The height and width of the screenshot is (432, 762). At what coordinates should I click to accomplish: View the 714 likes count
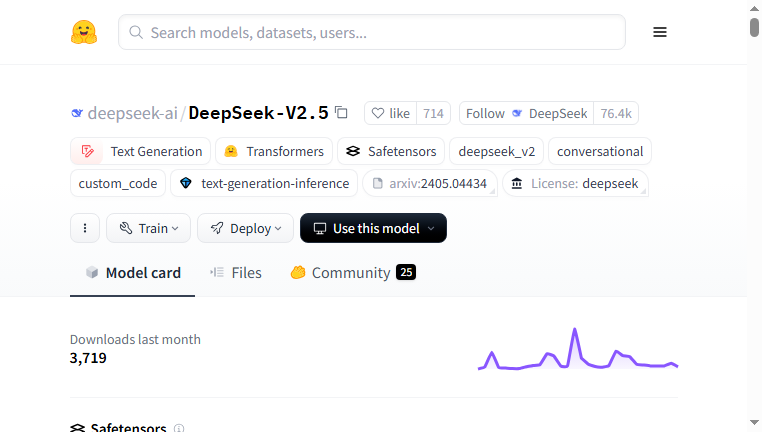433,113
